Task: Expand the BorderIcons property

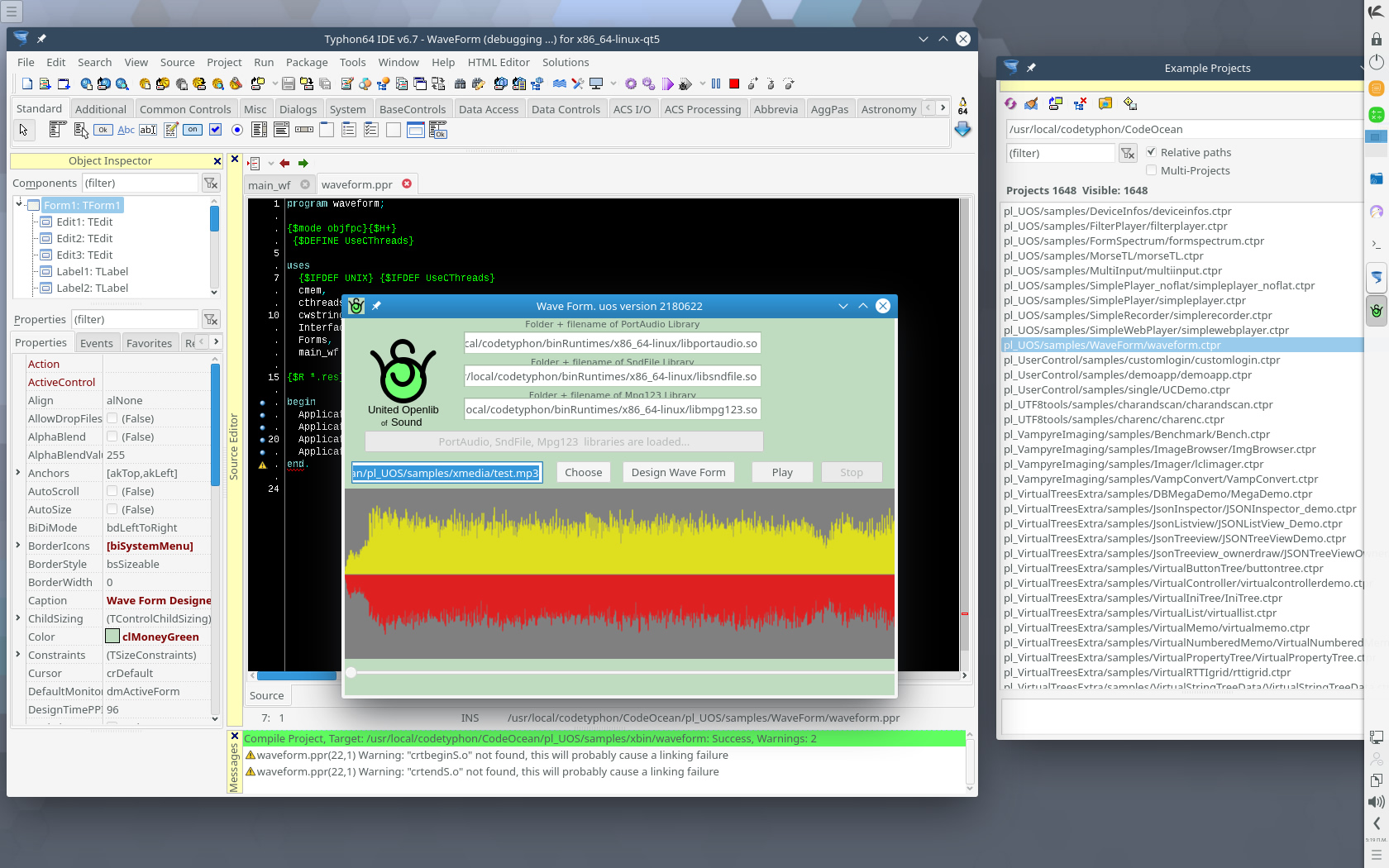Action: [x=18, y=546]
